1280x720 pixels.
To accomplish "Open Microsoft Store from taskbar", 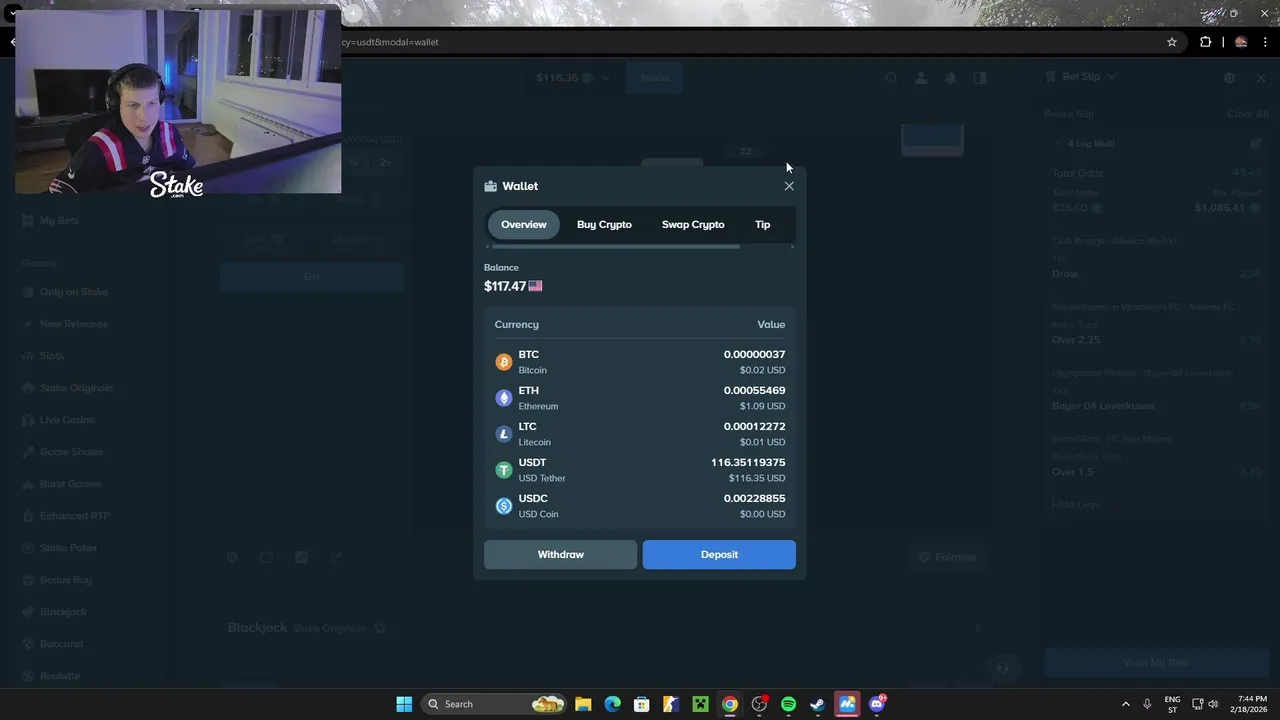I will coord(641,704).
